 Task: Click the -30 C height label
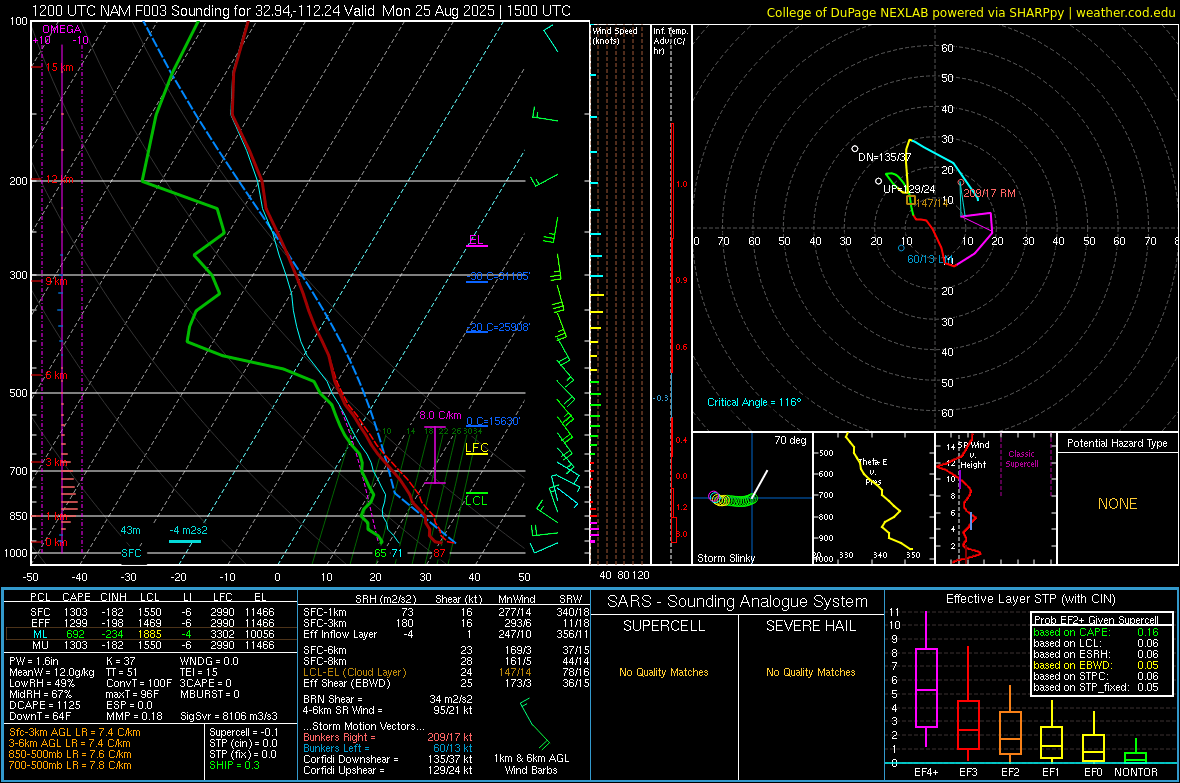click(498, 276)
